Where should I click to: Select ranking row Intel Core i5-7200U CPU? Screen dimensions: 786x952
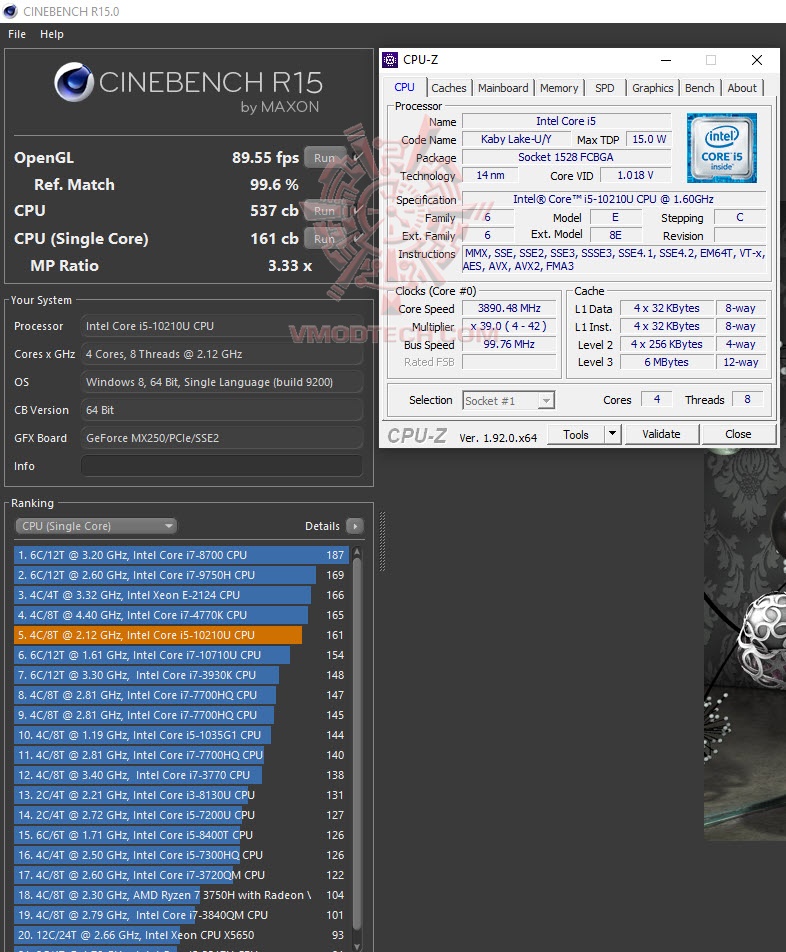click(x=181, y=815)
